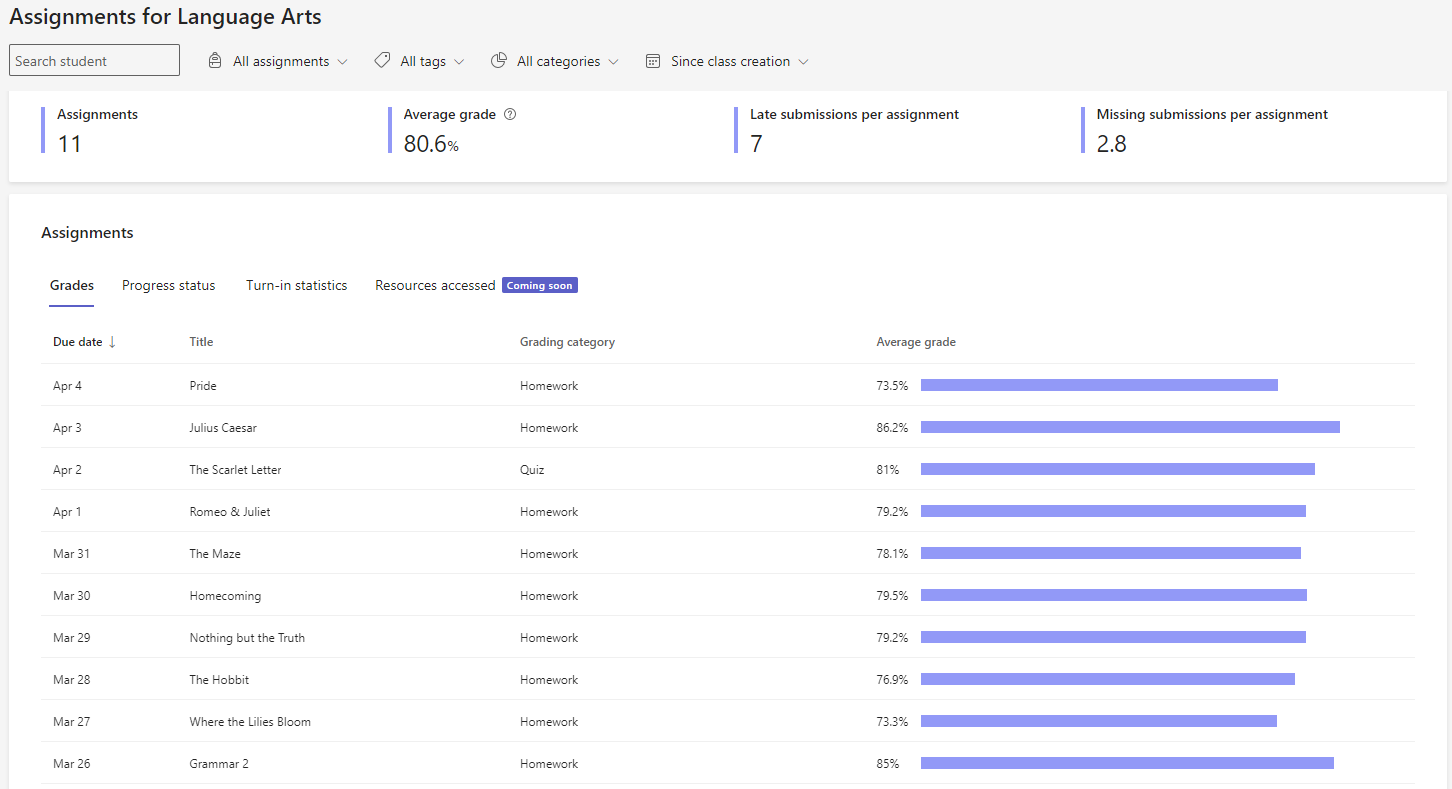
Task: Click the Due date sort arrow
Action: click(112, 342)
